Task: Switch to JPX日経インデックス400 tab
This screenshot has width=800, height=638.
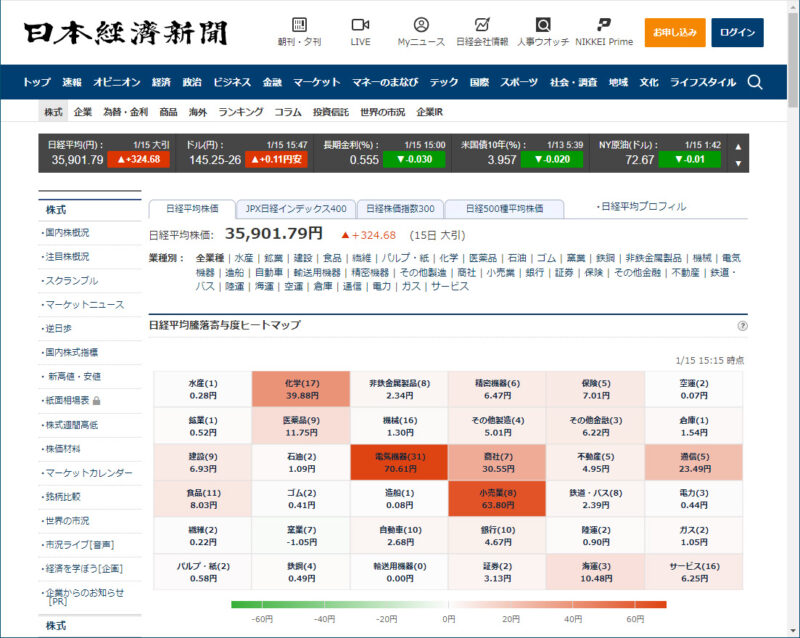Action: coord(296,209)
